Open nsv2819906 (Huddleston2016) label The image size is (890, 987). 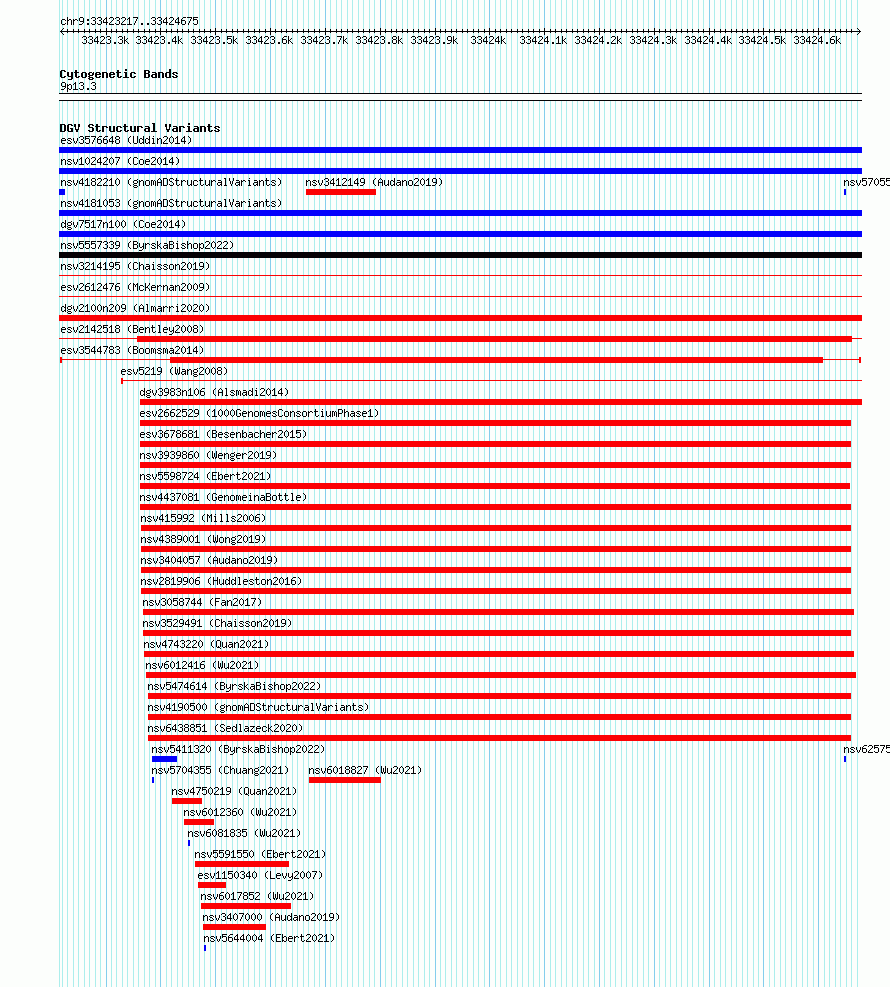(x=221, y=581)
